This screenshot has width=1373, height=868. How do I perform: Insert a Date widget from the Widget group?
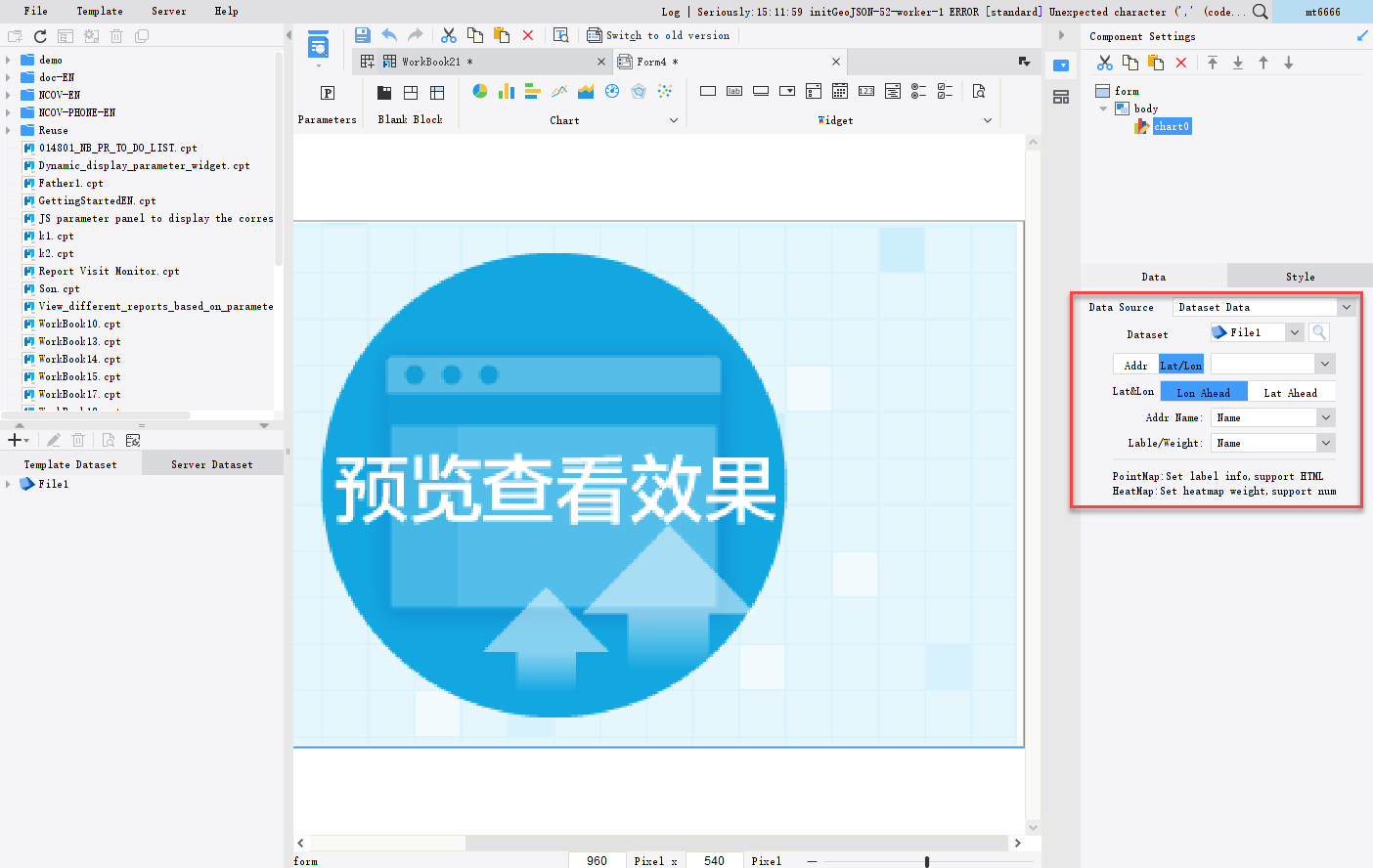[838, 90]
